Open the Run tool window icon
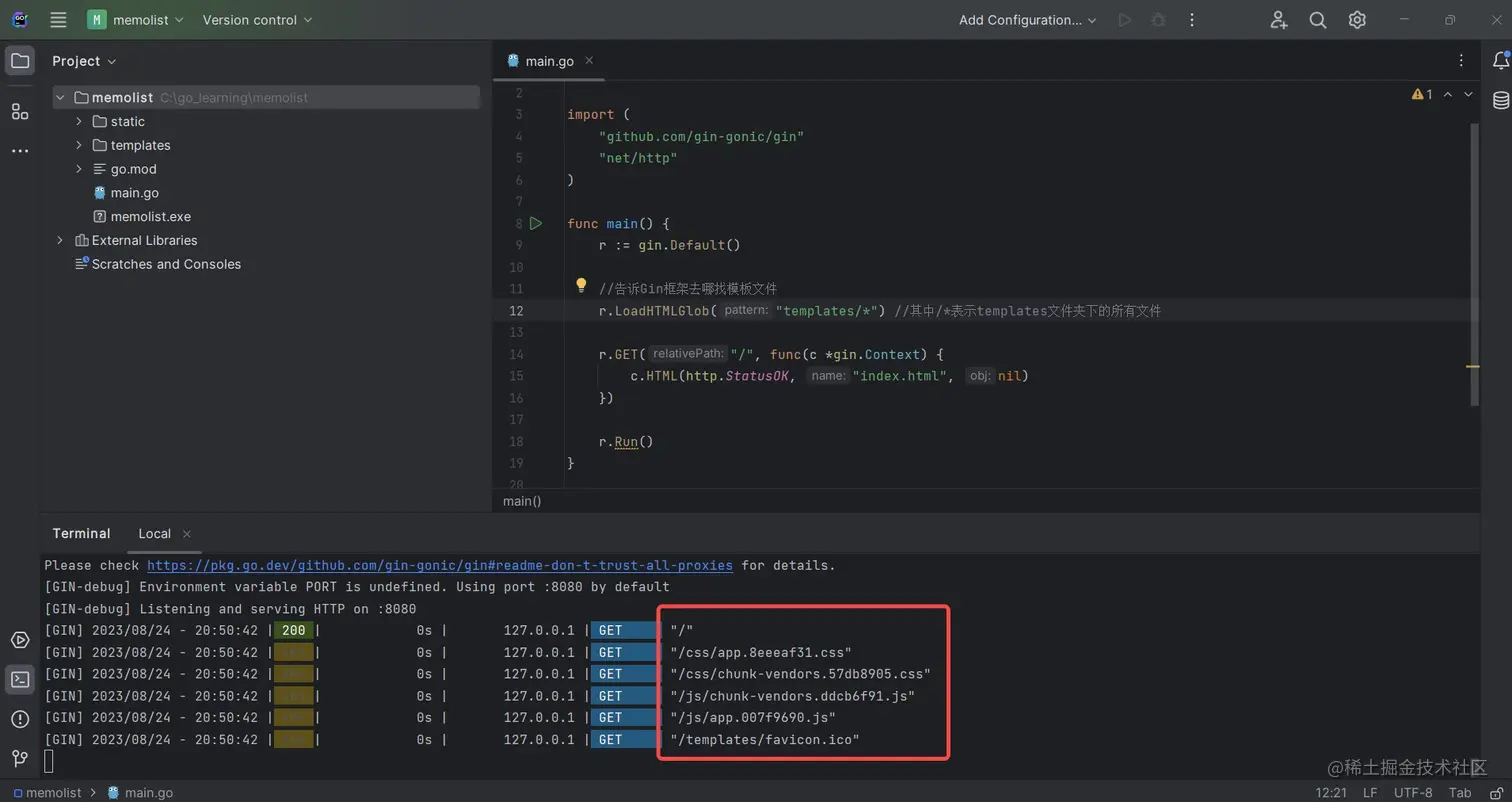This screenshot has height=802, width=1512. 20,640
